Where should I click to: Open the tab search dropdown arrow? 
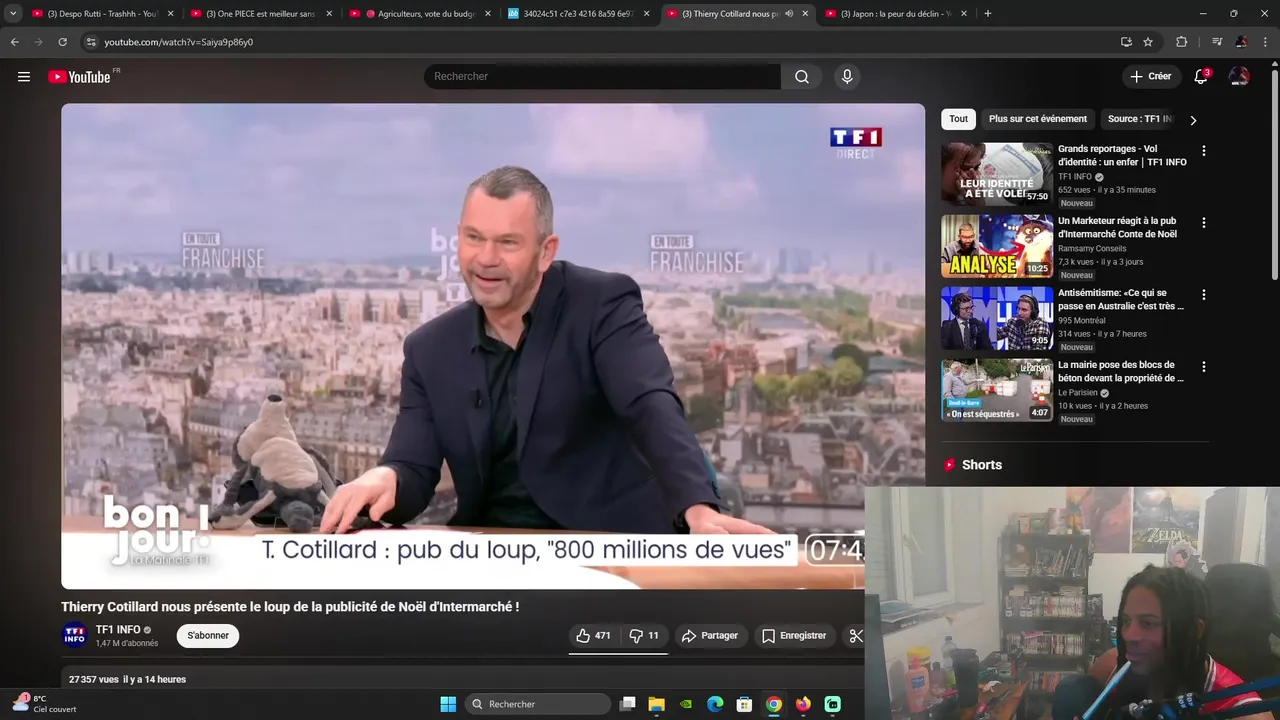13,14
